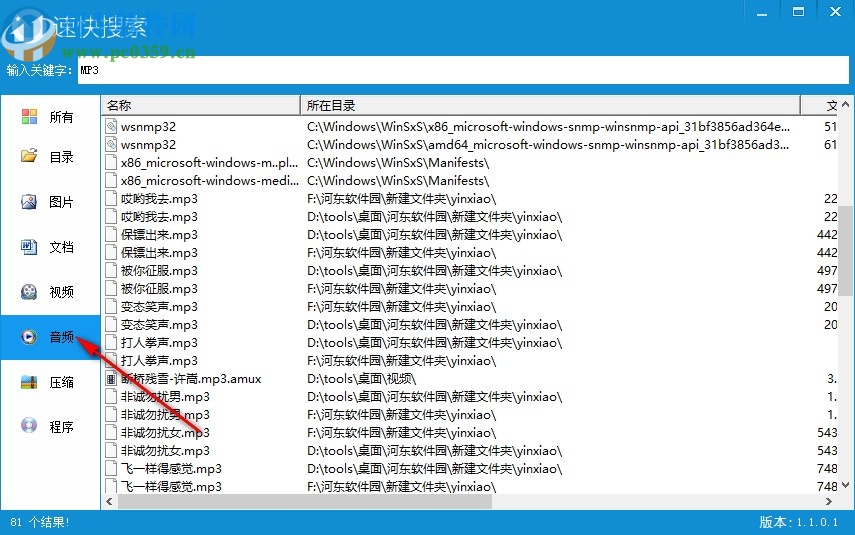Open the 目录 folder category icon
The height and width of the screenshot is (535, 855).
tap(29, 157)
